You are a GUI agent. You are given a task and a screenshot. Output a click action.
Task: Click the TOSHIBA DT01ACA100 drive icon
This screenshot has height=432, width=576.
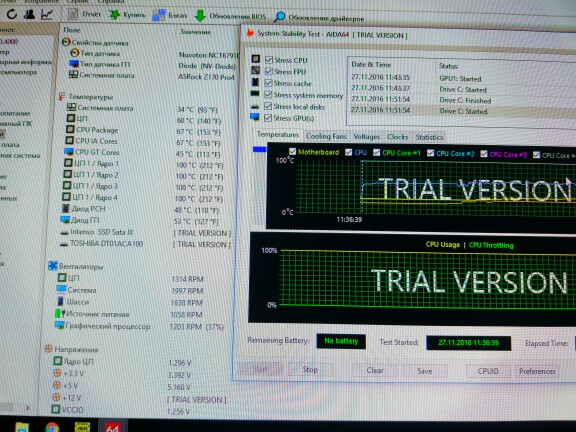[x=64, y=244]
